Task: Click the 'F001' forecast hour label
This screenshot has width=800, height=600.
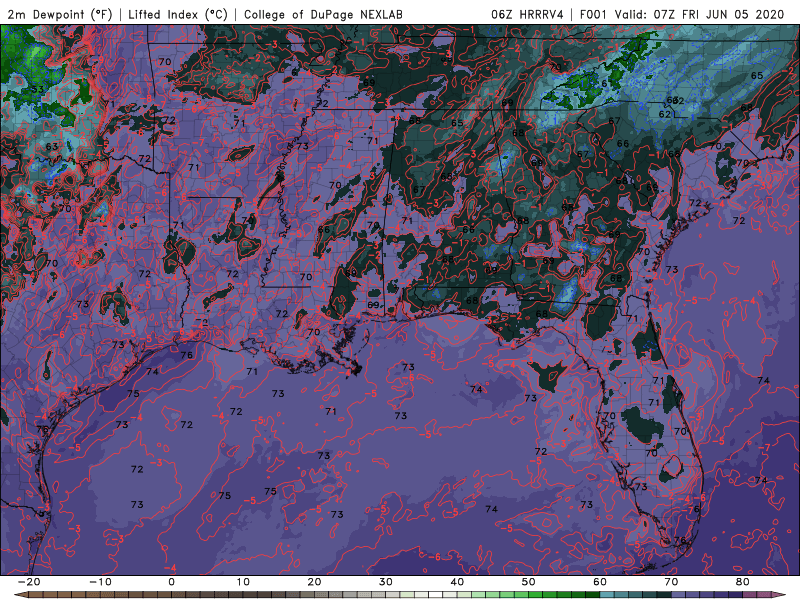Action: point(594,15)
